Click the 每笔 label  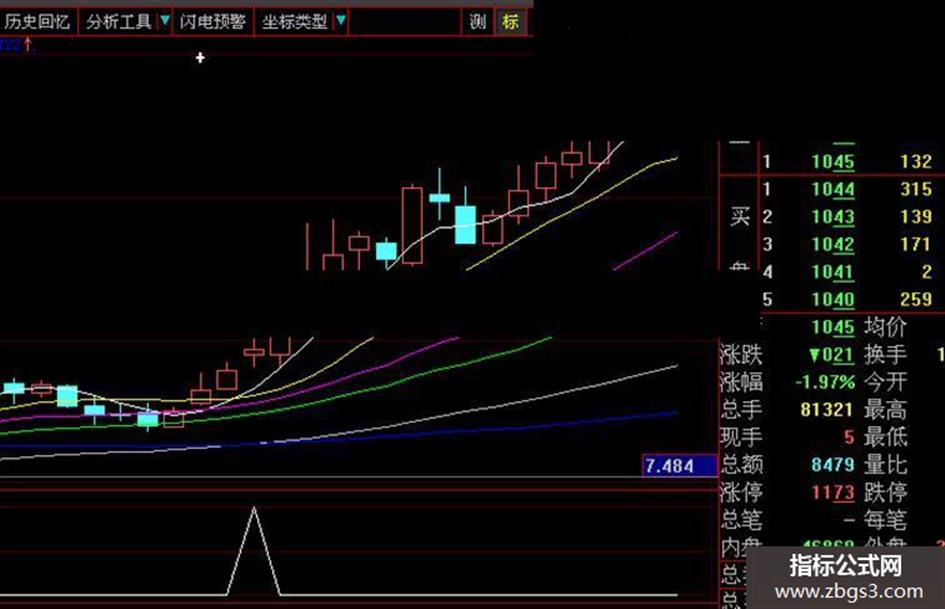click(x=885, y=520)
